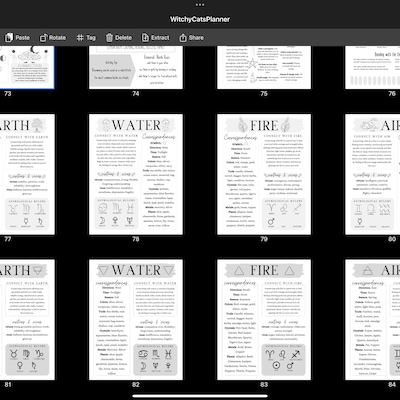
Task: Click the Delete trash can icon
Action: [109, 38]
